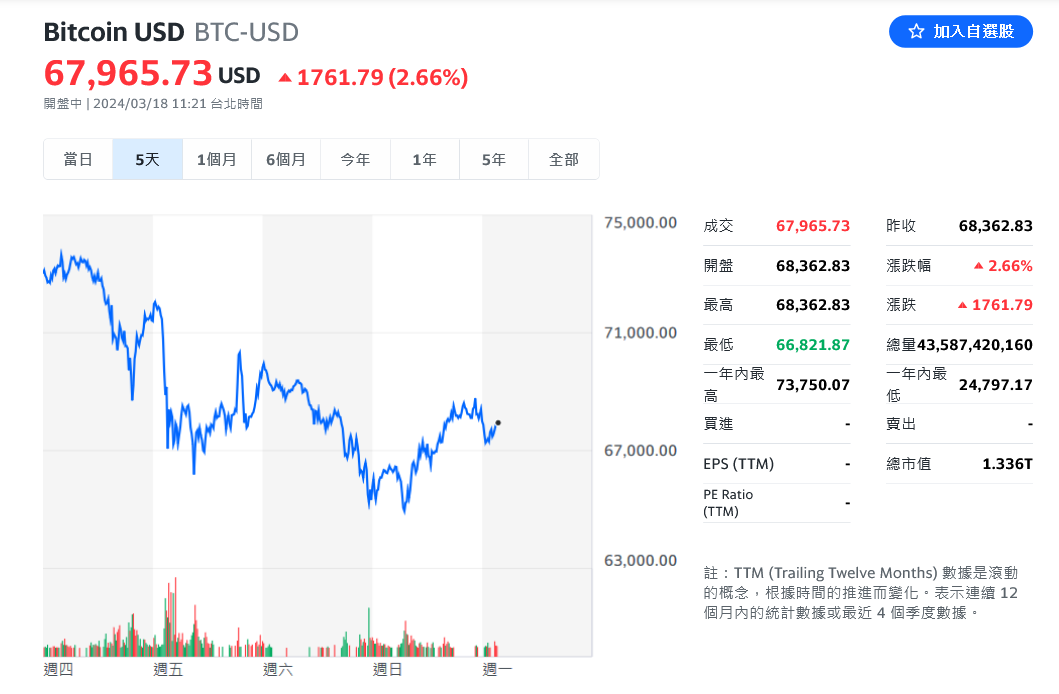Switch chart to 6個月 range
This screenshot has height=694, width=1059.
(x=286, y=159)
